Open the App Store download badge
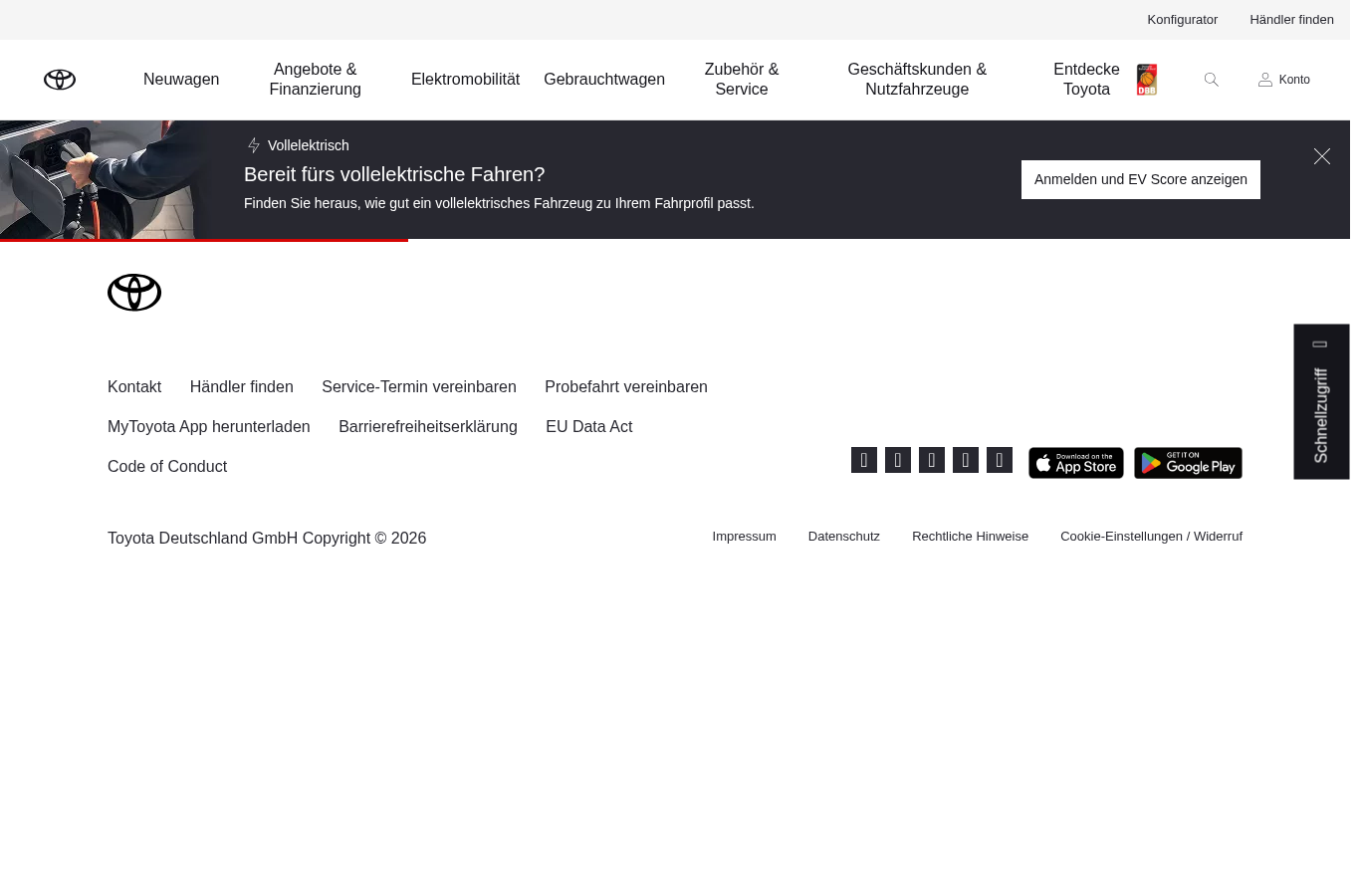This screenshot has height=896, width=1360. [x=1076, y=463]
